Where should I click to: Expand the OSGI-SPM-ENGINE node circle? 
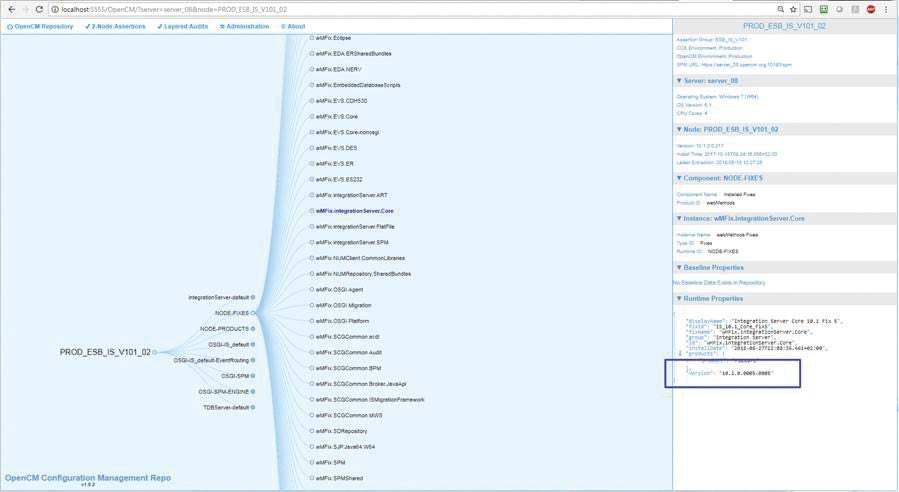[x=253, y=392]
